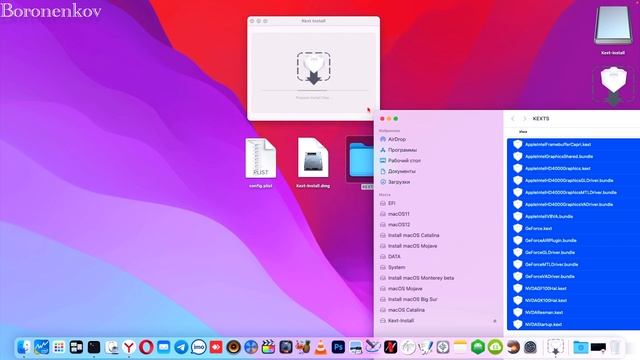Open the Notes app in dock
This screenshot has height=360, width=640.
pos(460,347)
